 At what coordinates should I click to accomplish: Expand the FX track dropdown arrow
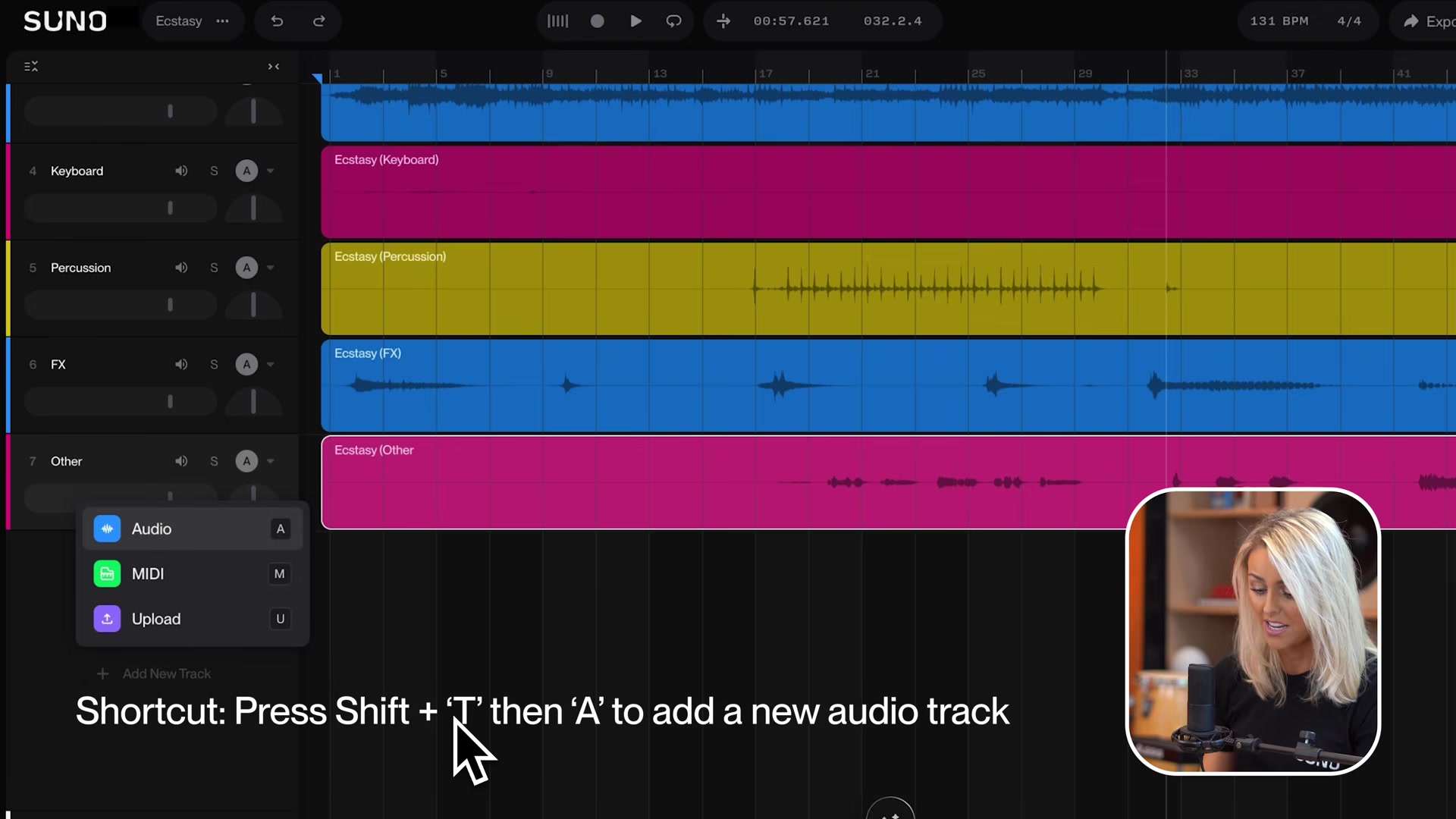click(271, 365)
